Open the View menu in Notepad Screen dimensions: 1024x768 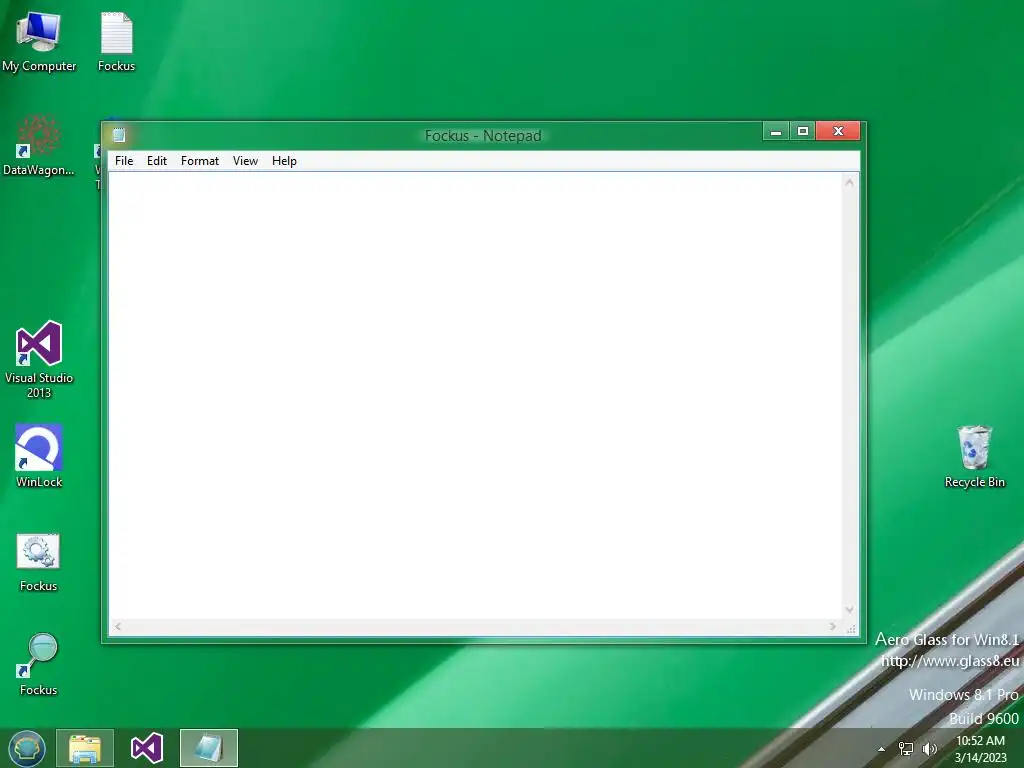pyautogui.click(x=246, y=161)
